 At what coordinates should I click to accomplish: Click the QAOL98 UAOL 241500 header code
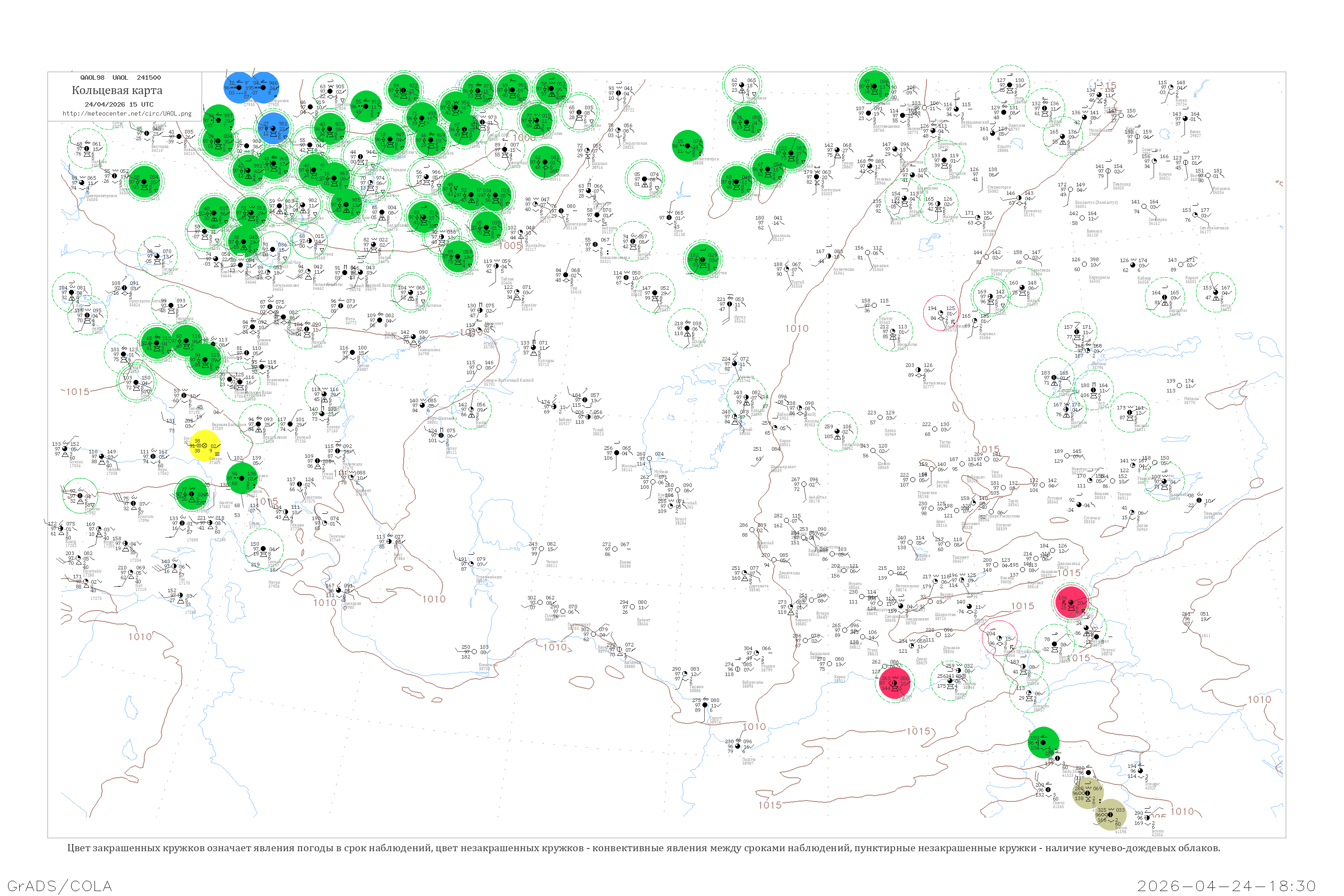tap(121, 78)
